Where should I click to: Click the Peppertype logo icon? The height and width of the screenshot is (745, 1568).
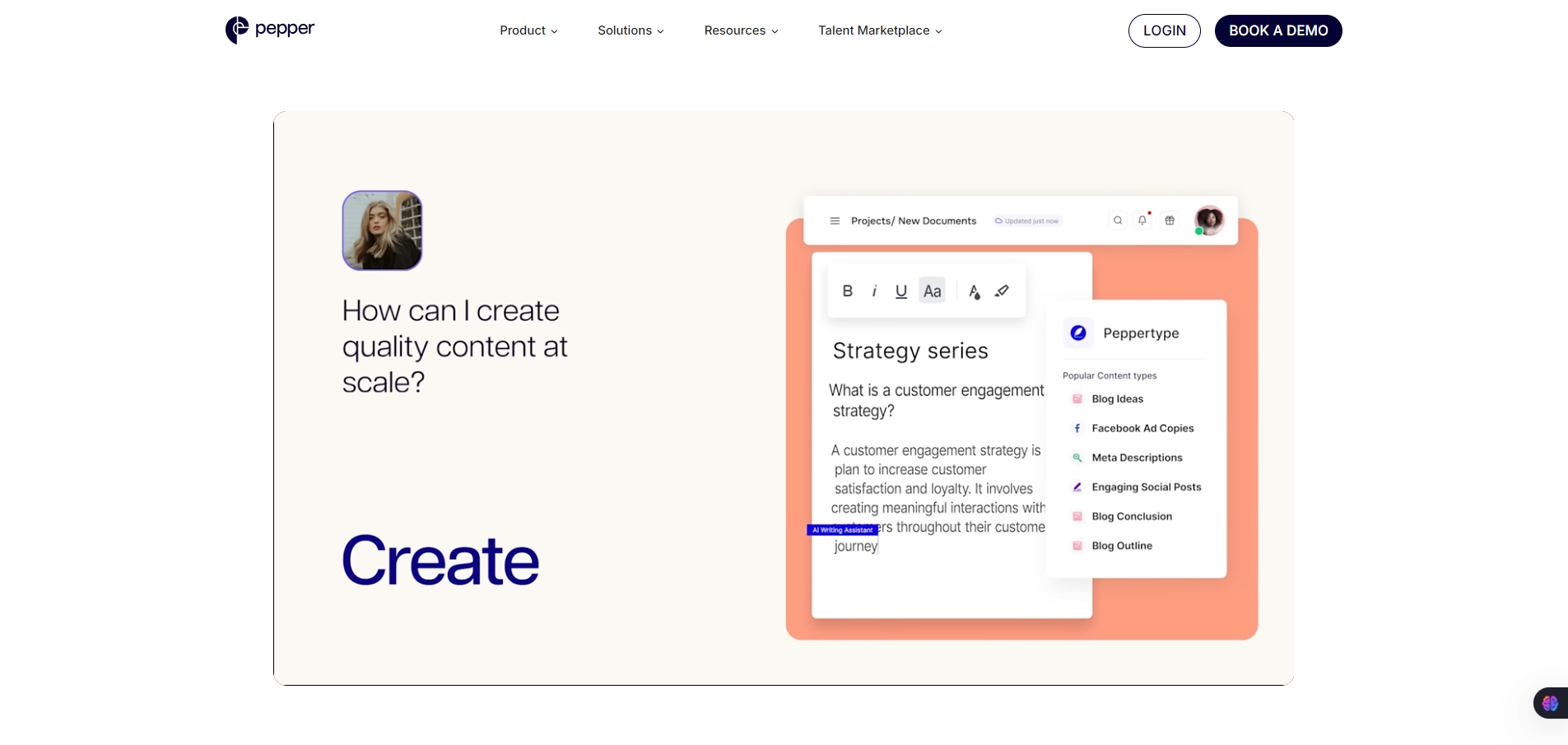click(x=1078, y=333)
